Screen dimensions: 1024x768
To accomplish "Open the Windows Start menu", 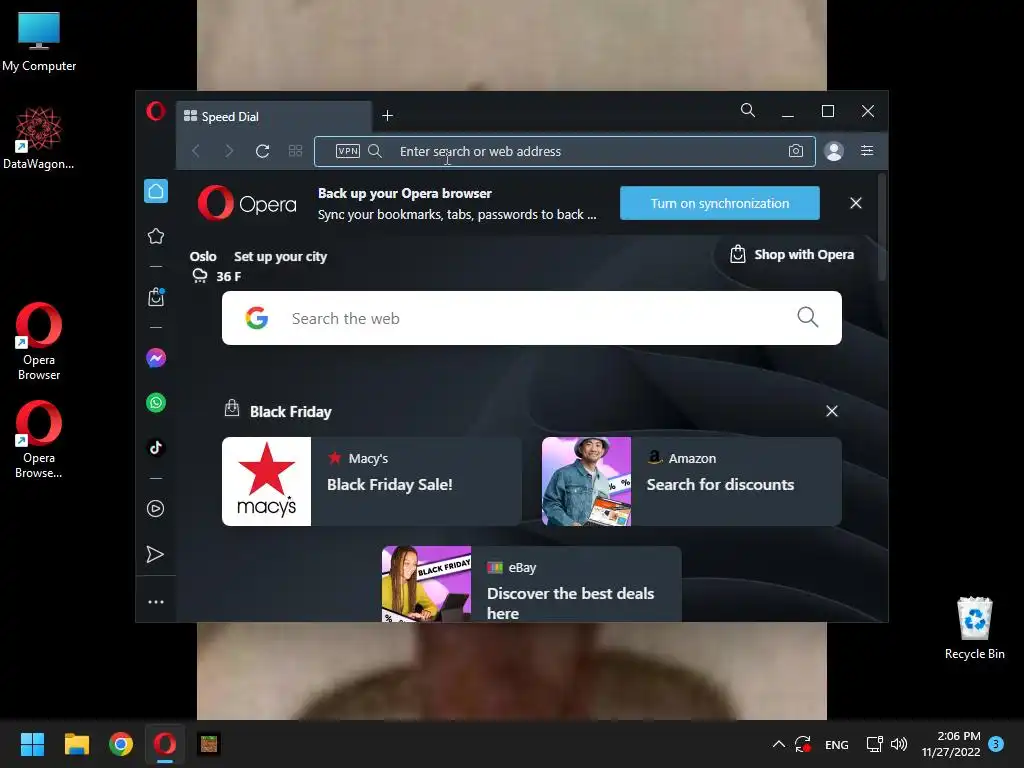I will pyautogui.click(x=32, y=744).
